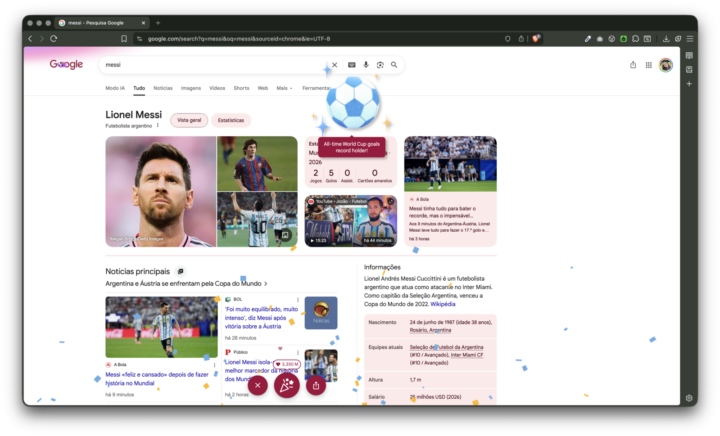Open the Público article thumbnail image
The width and height of the screenshot is (720, 436).
[321, 366]
